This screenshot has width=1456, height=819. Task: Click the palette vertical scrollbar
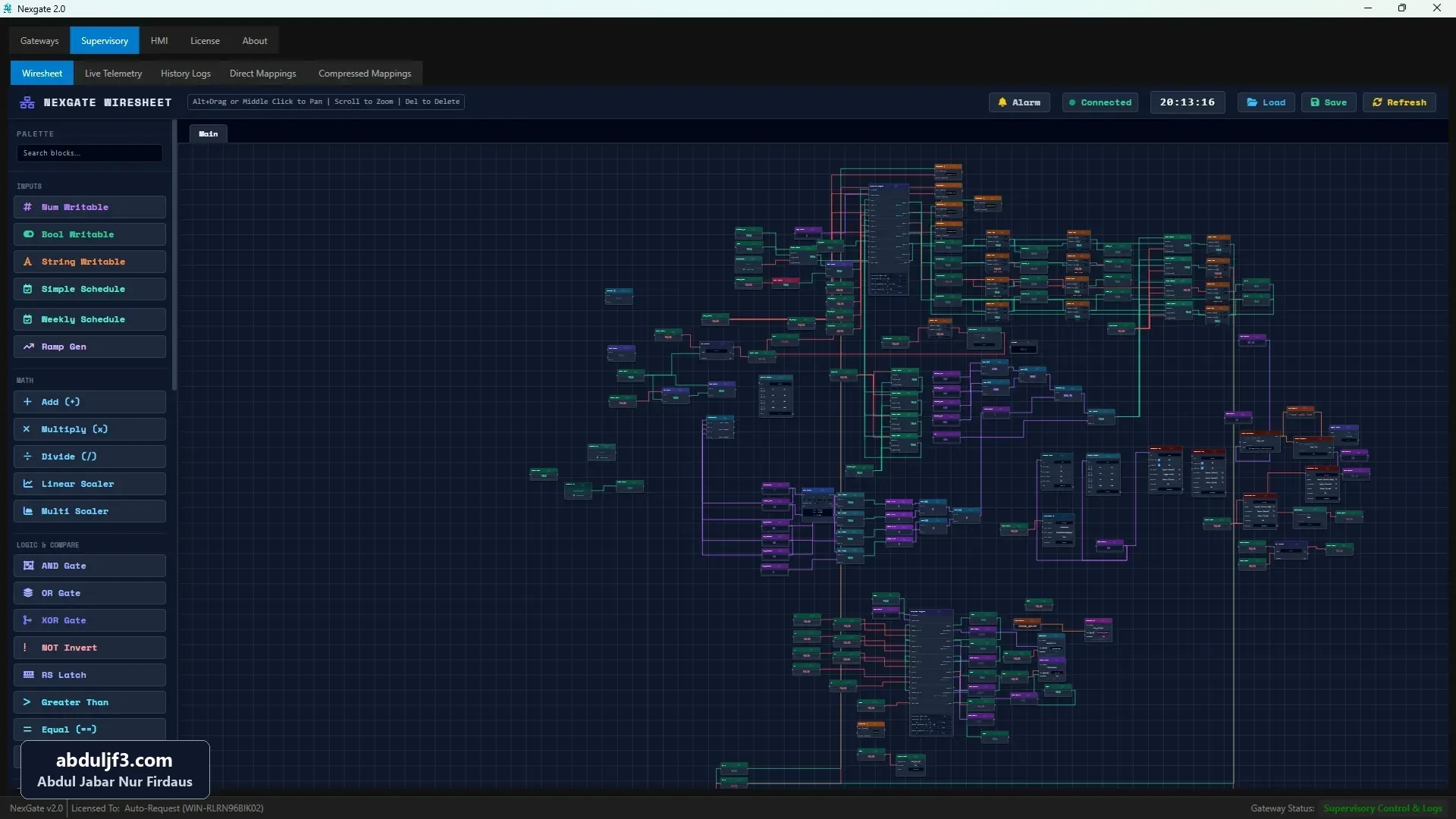[174, 255]
